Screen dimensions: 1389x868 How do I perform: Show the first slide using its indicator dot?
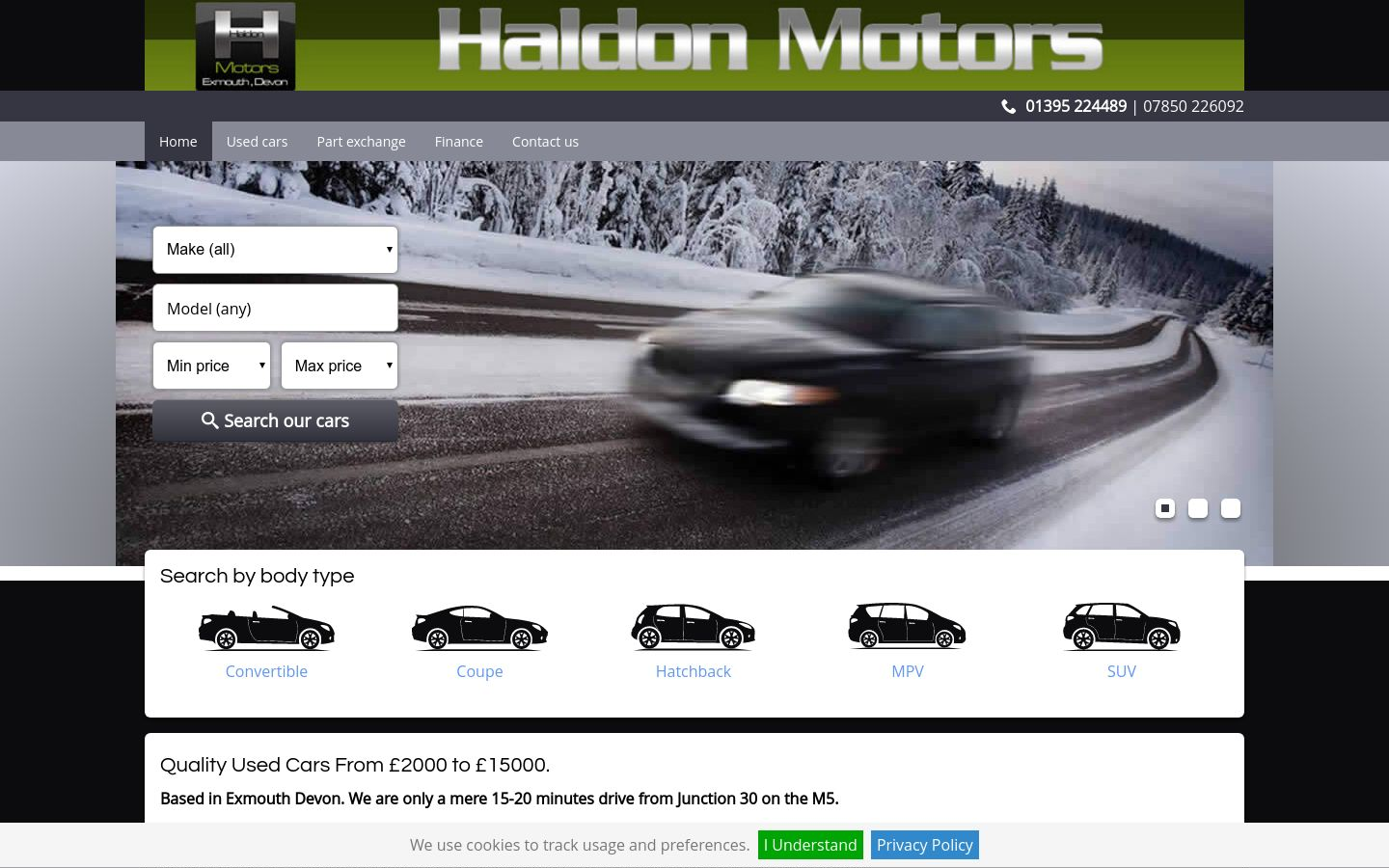(x=1165, y=508)
